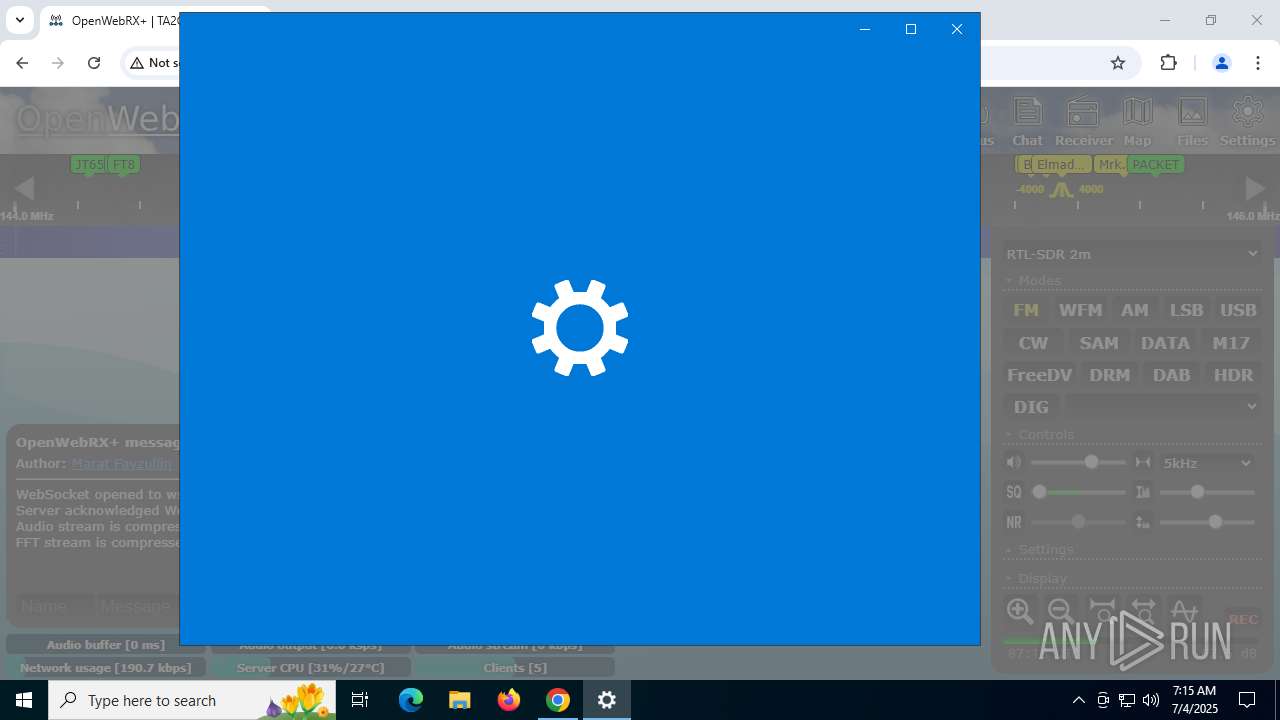Select DRM mode button
The image size is (1280, 720).
[x=1110, y=375]
